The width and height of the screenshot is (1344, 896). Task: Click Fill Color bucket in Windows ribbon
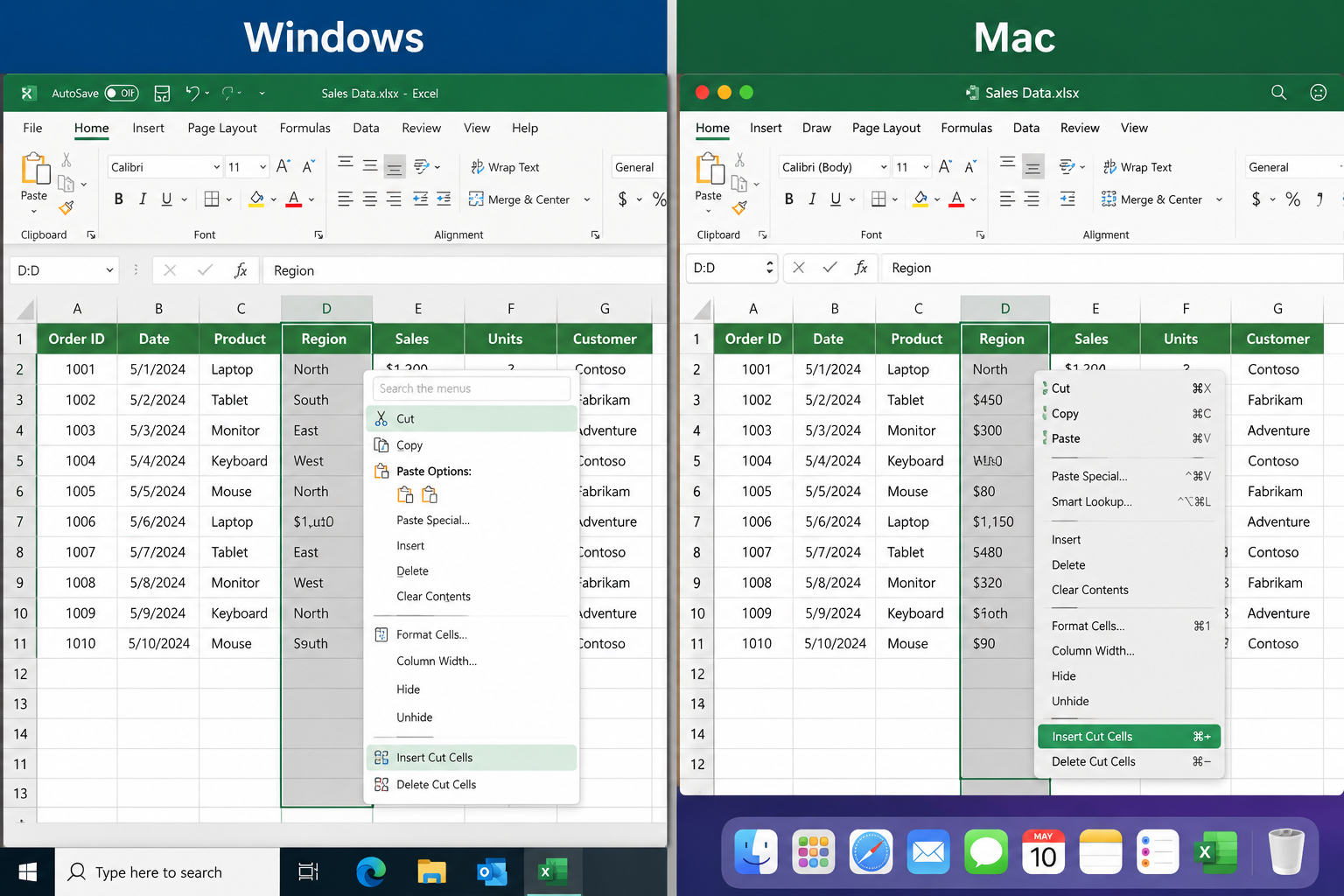pos(256,199)
